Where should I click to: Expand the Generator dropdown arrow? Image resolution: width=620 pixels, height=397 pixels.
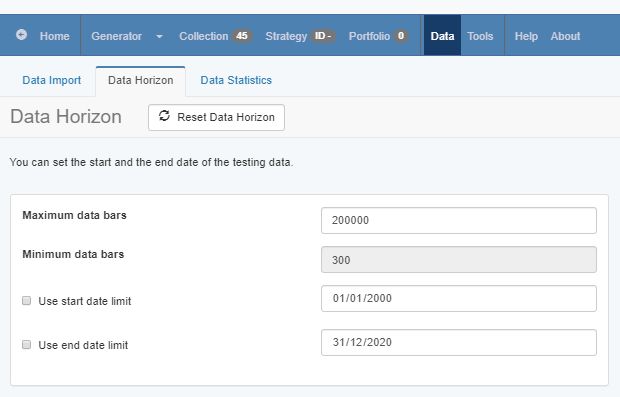click(x=159, y=36)
